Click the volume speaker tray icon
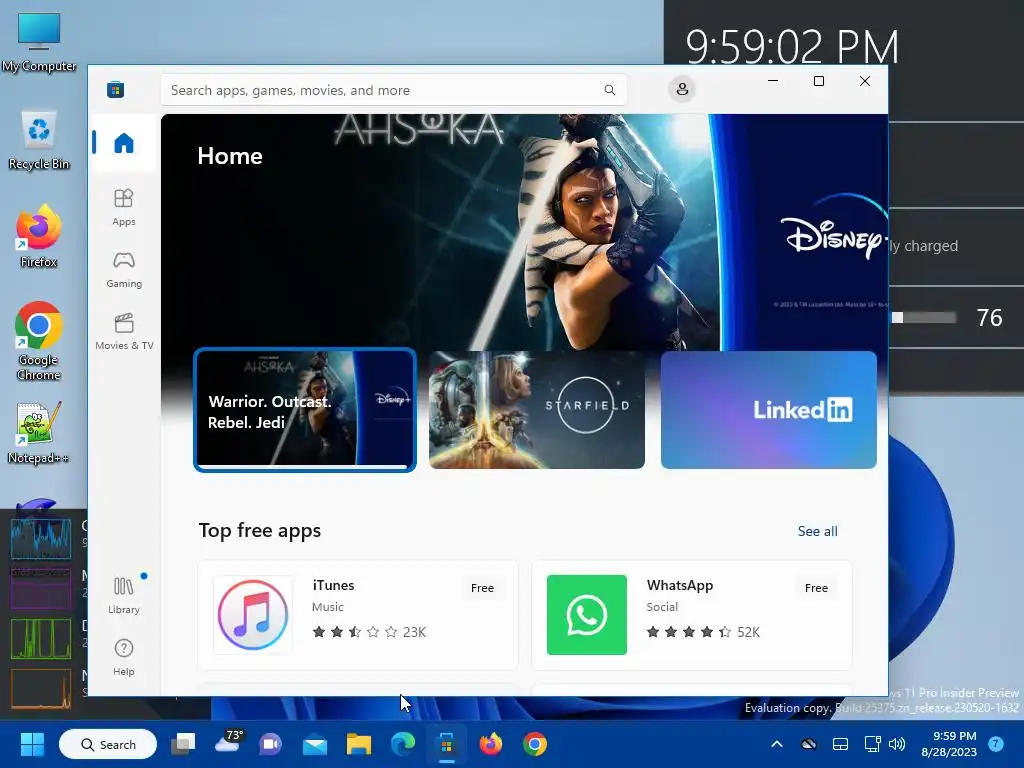 897,744
